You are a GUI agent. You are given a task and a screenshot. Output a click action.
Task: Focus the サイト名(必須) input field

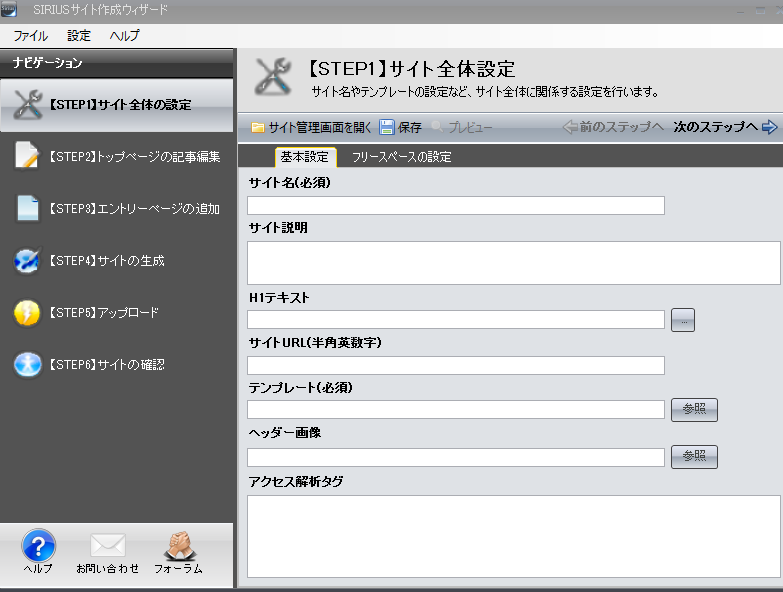tap(456, 206)
